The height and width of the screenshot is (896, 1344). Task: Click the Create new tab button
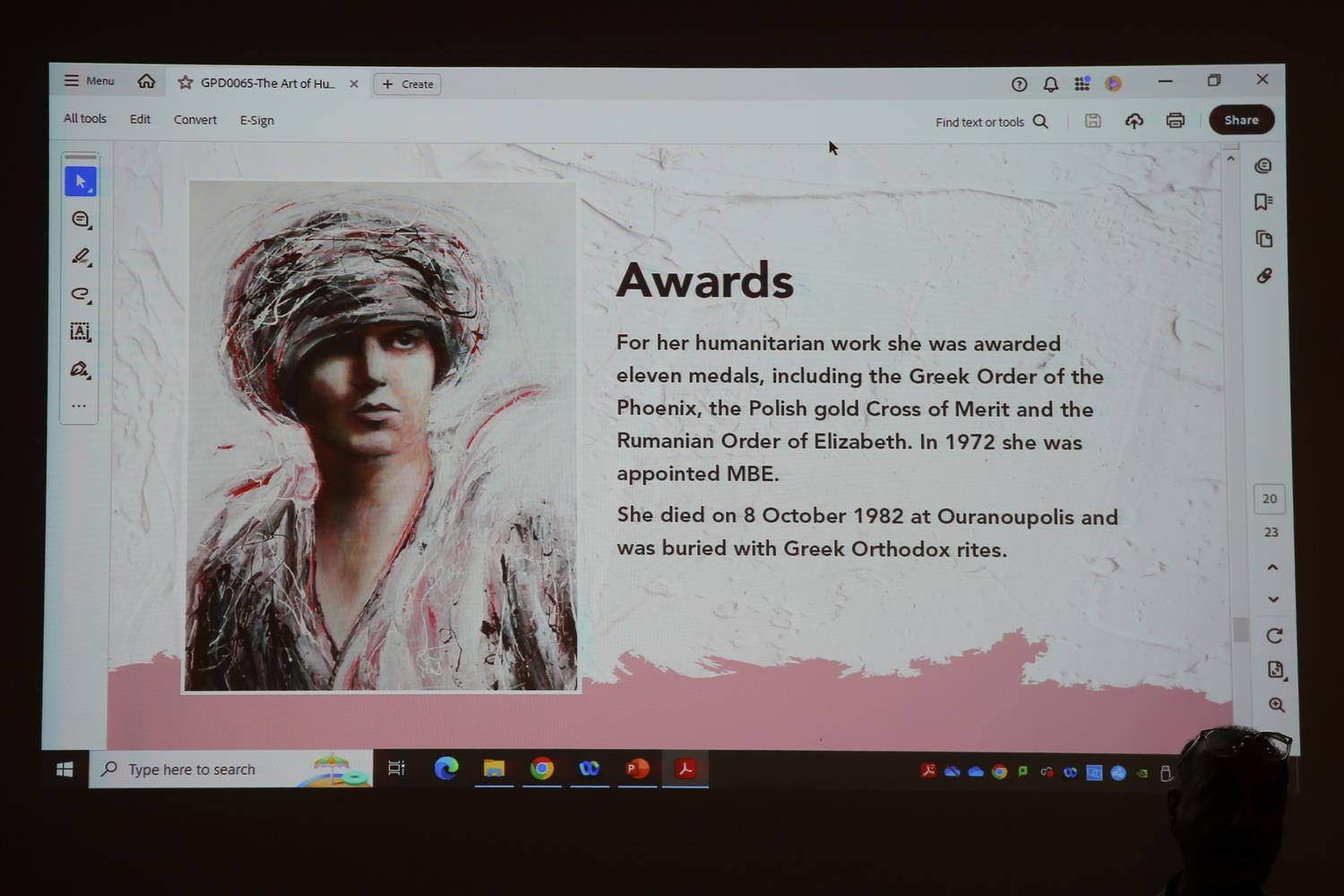tap(408, 84)
